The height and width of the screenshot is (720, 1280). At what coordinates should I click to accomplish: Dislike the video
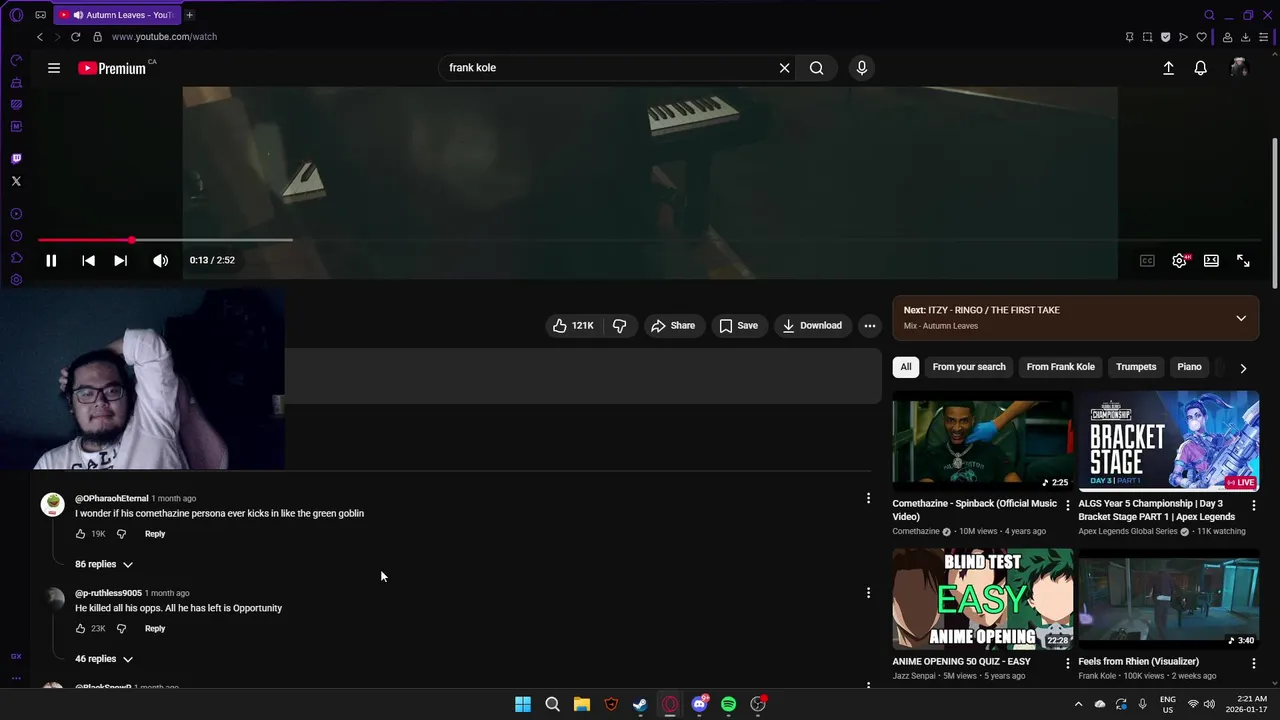pyautogui.click(x=619, y=325)
